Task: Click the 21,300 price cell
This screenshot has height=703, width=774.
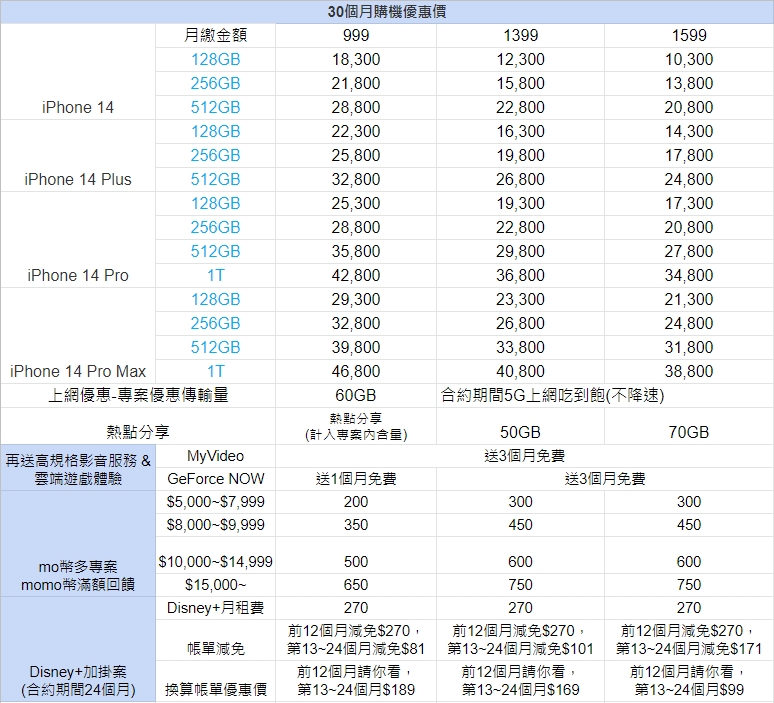Action: (x=689, y=300)
